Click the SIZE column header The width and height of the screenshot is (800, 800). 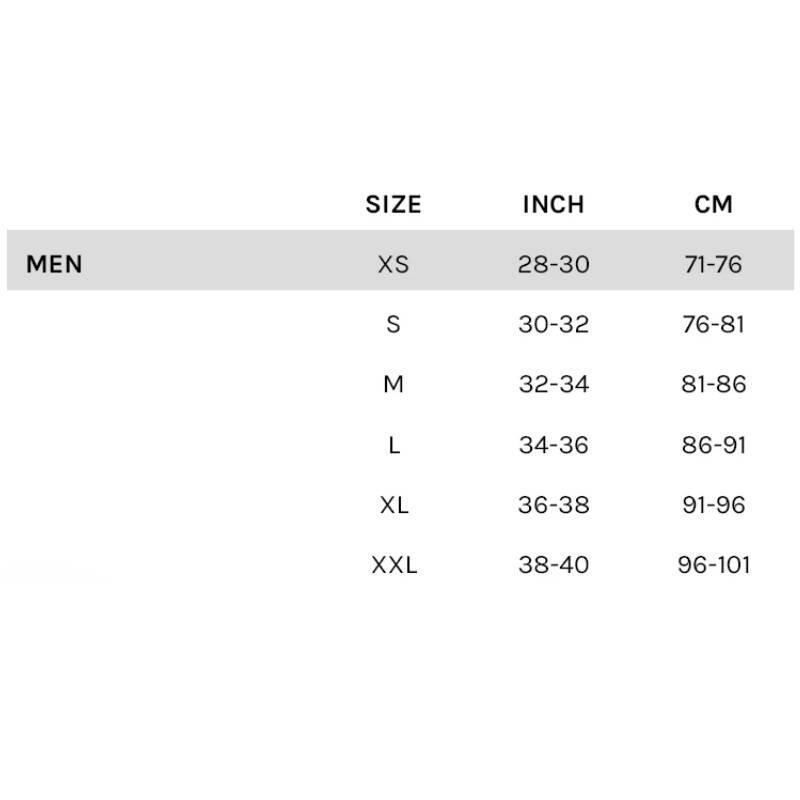(393, 205)
